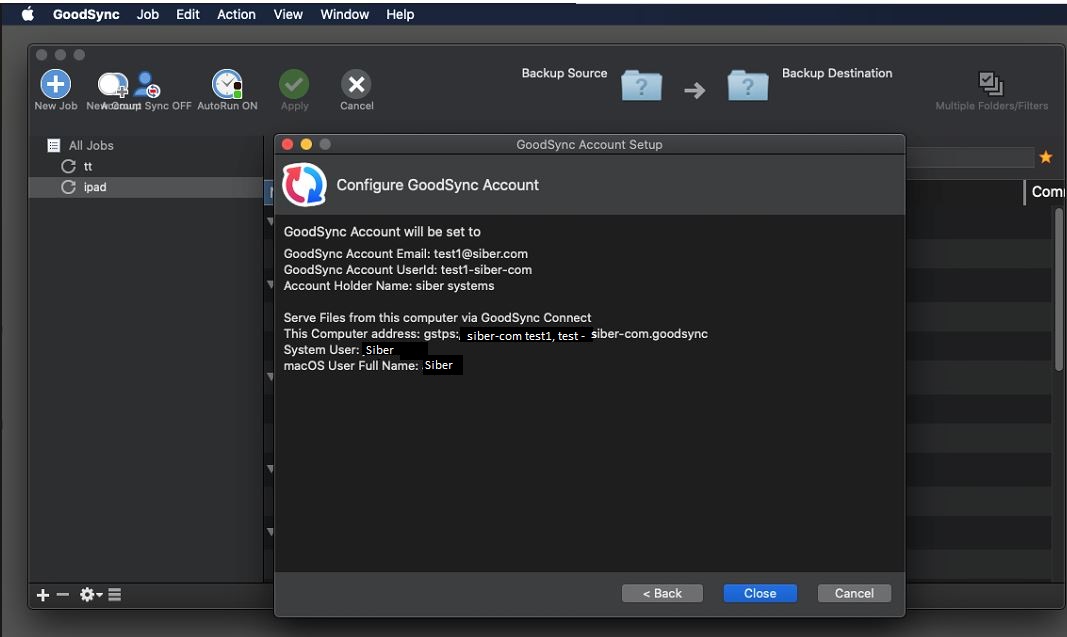Click the Backup Source folder icon
Viewport: 1067px width, 637px height.
pos(641,85)
